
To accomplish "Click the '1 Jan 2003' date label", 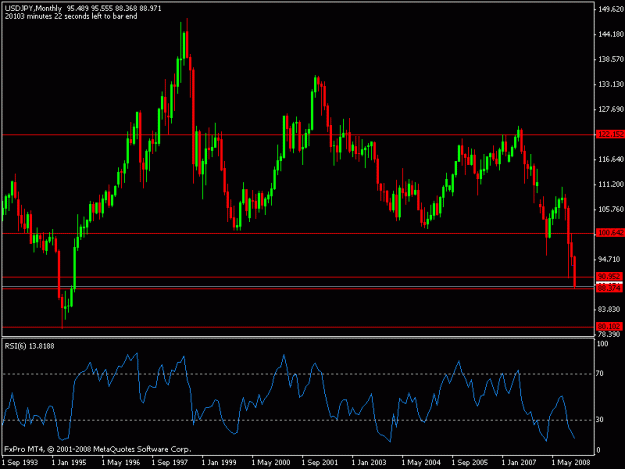I will tap(369, 463).
